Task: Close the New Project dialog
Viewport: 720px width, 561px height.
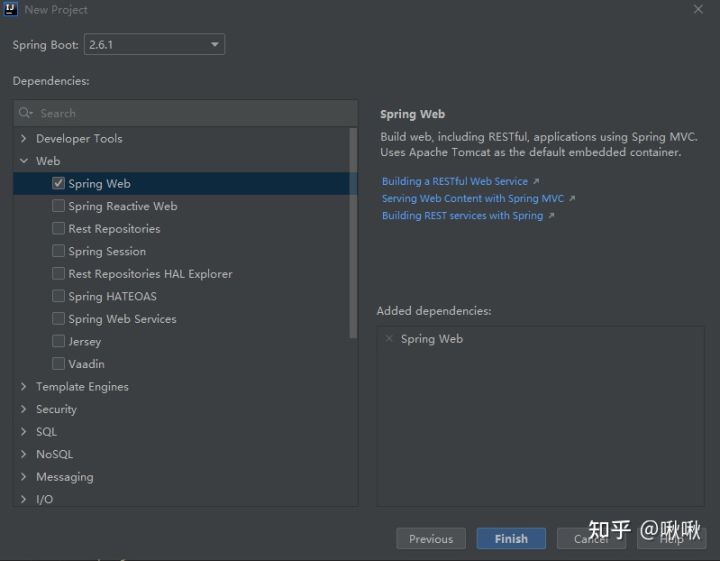Action: click(698, 9)
